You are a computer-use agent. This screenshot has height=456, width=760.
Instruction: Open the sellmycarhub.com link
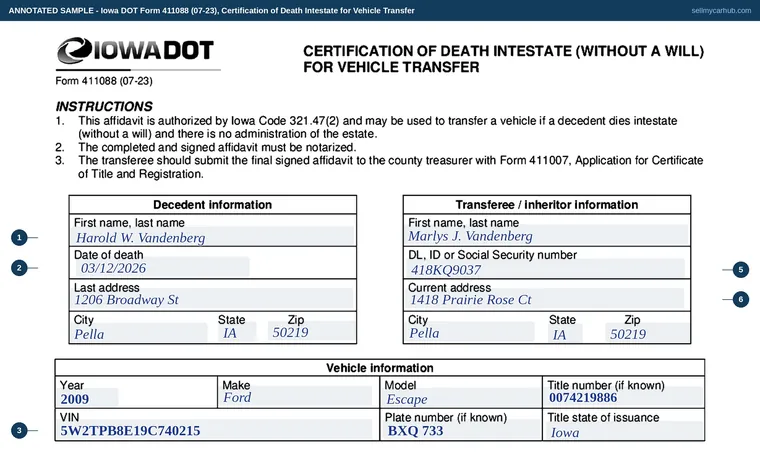point(721,10)
